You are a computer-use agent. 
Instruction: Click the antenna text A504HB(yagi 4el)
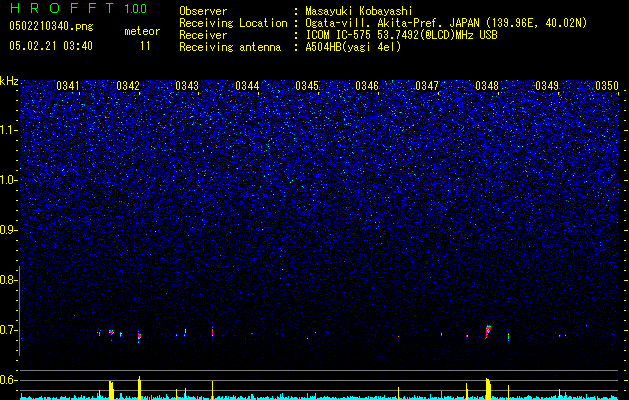[x=353, y=47]
